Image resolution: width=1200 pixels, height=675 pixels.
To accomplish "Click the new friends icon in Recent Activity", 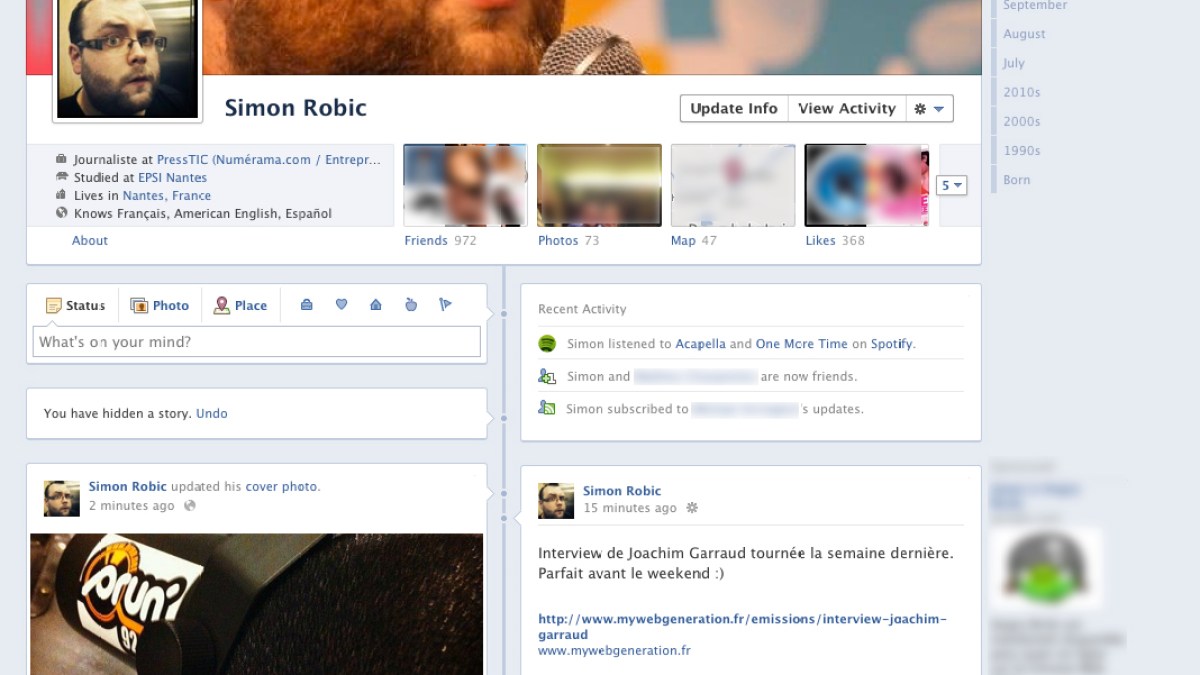I will (547, 376).
